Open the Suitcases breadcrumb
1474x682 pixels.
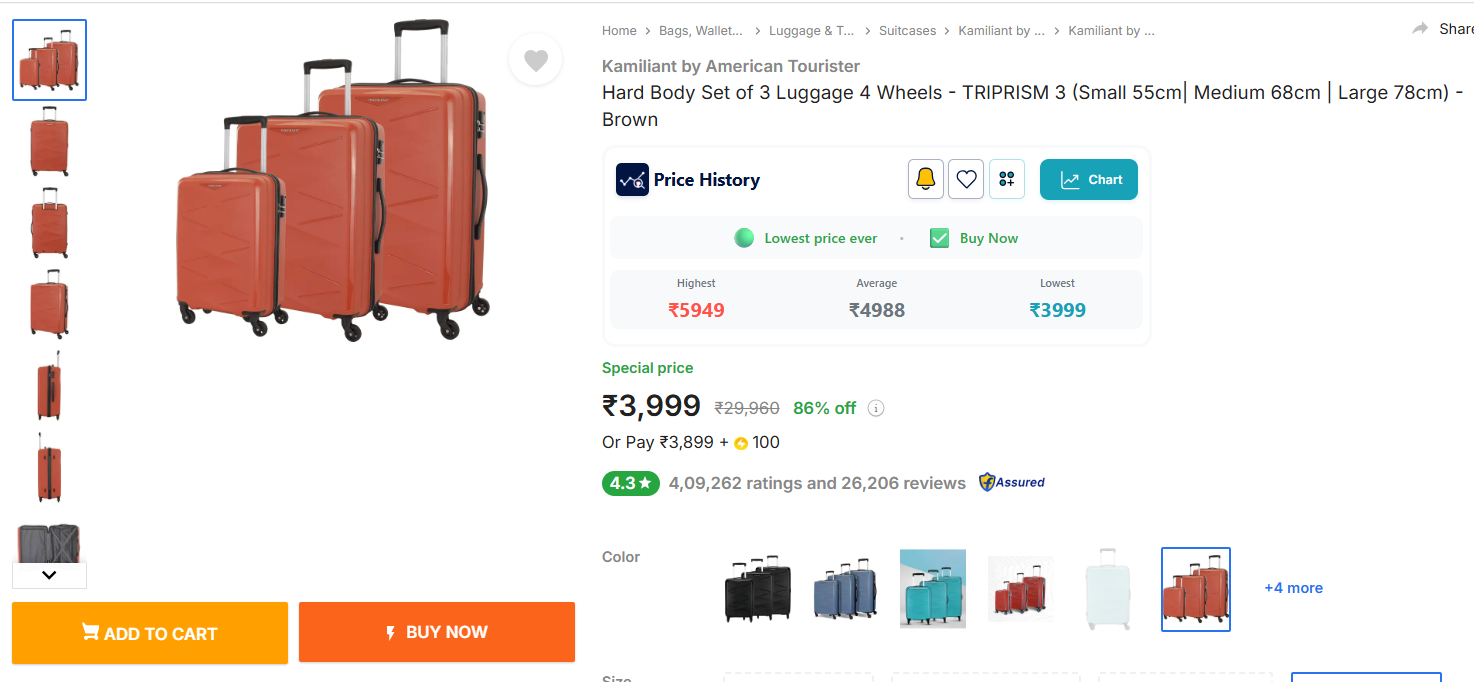tap(907, 31)
